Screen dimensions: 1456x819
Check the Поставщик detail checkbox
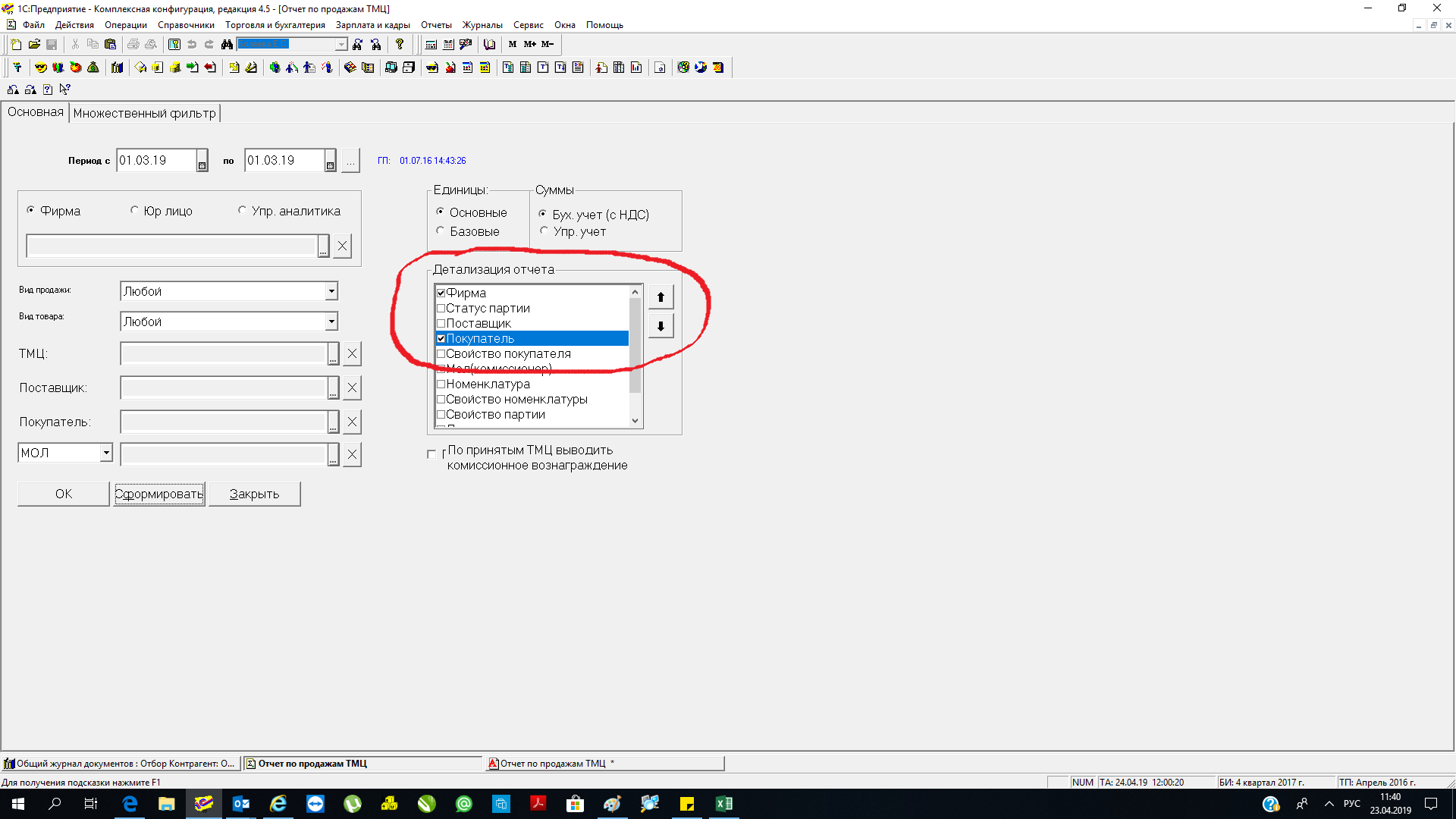tap(441, 324)
